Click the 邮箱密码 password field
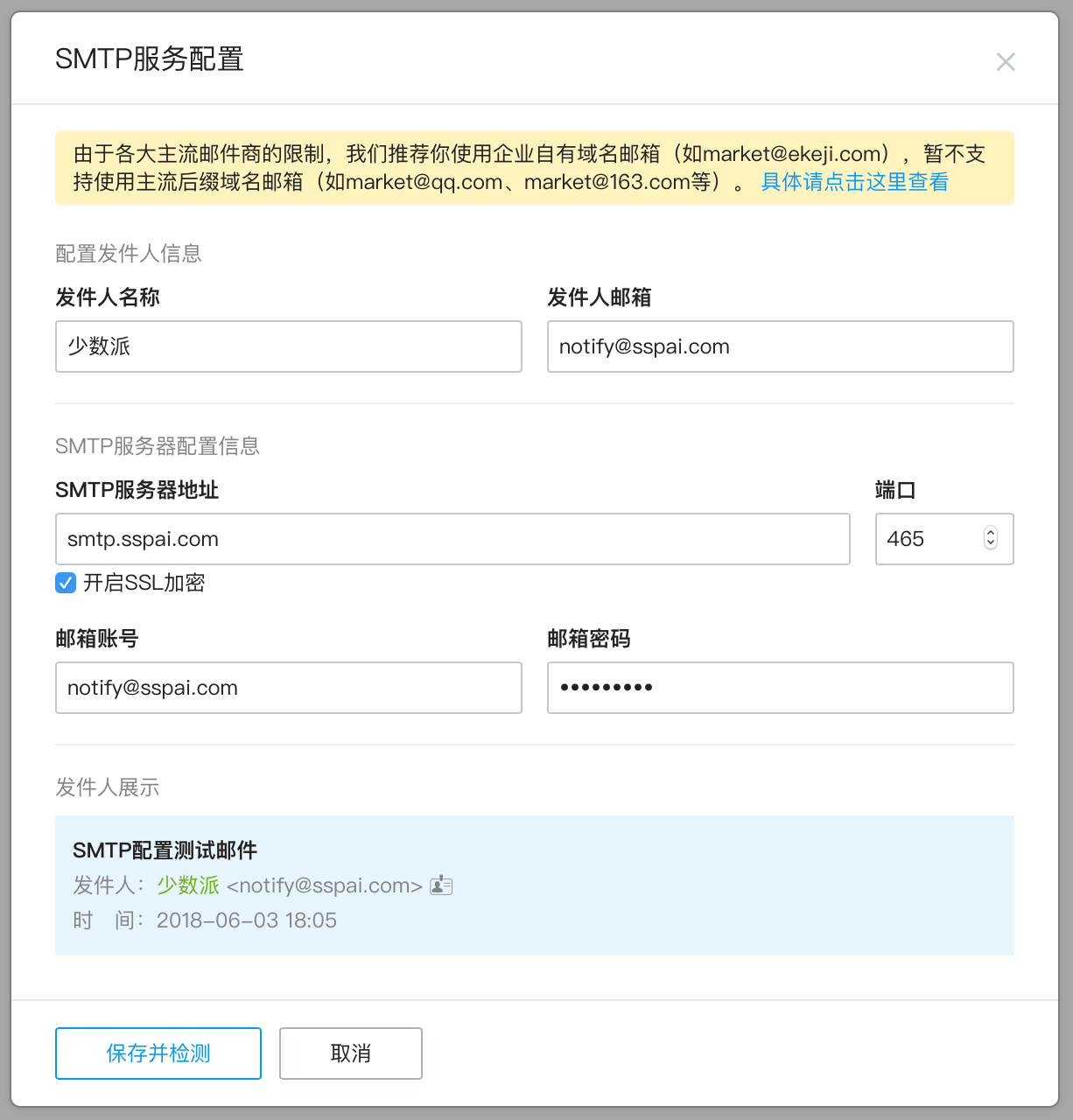The image size is (1073, 1120). (780, 688)
